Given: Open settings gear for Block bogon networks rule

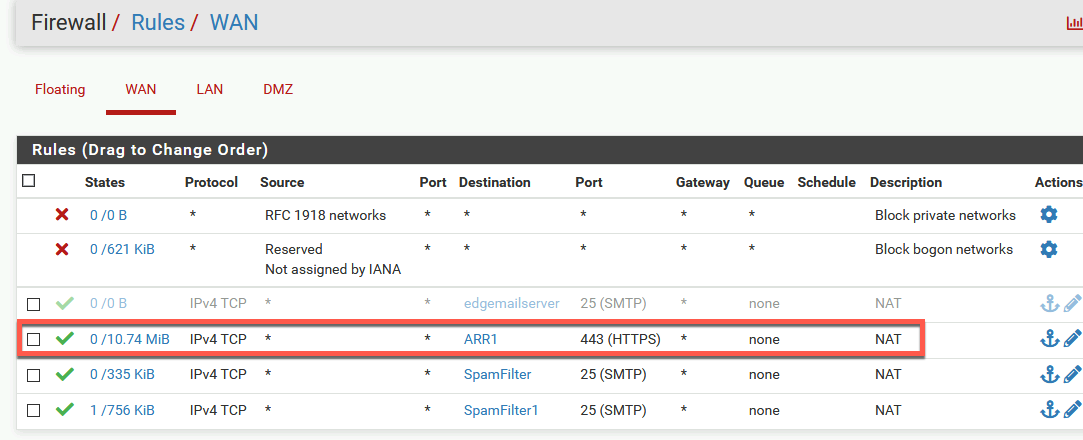Looking at the screenshot, I should coord(1048,249).
